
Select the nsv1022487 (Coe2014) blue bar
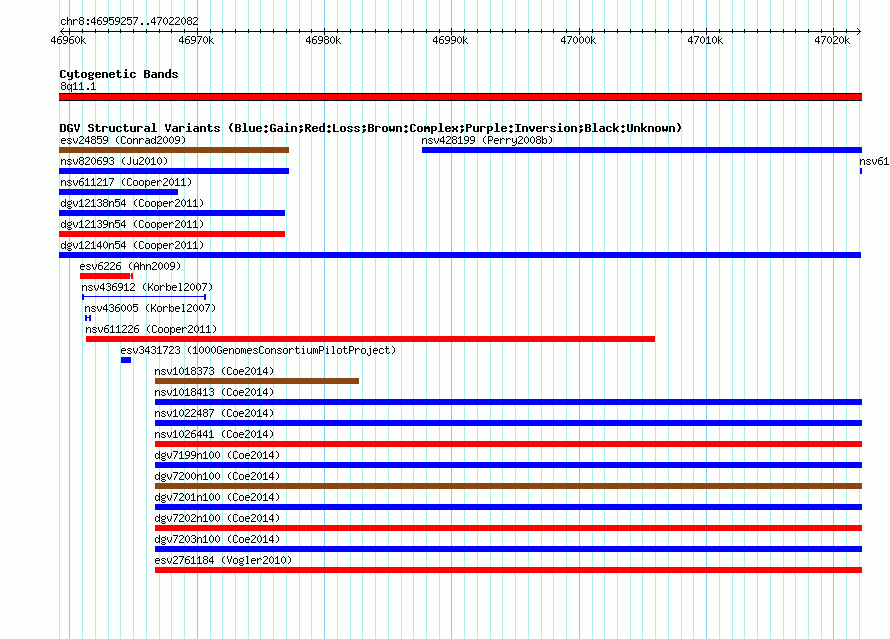509,423
